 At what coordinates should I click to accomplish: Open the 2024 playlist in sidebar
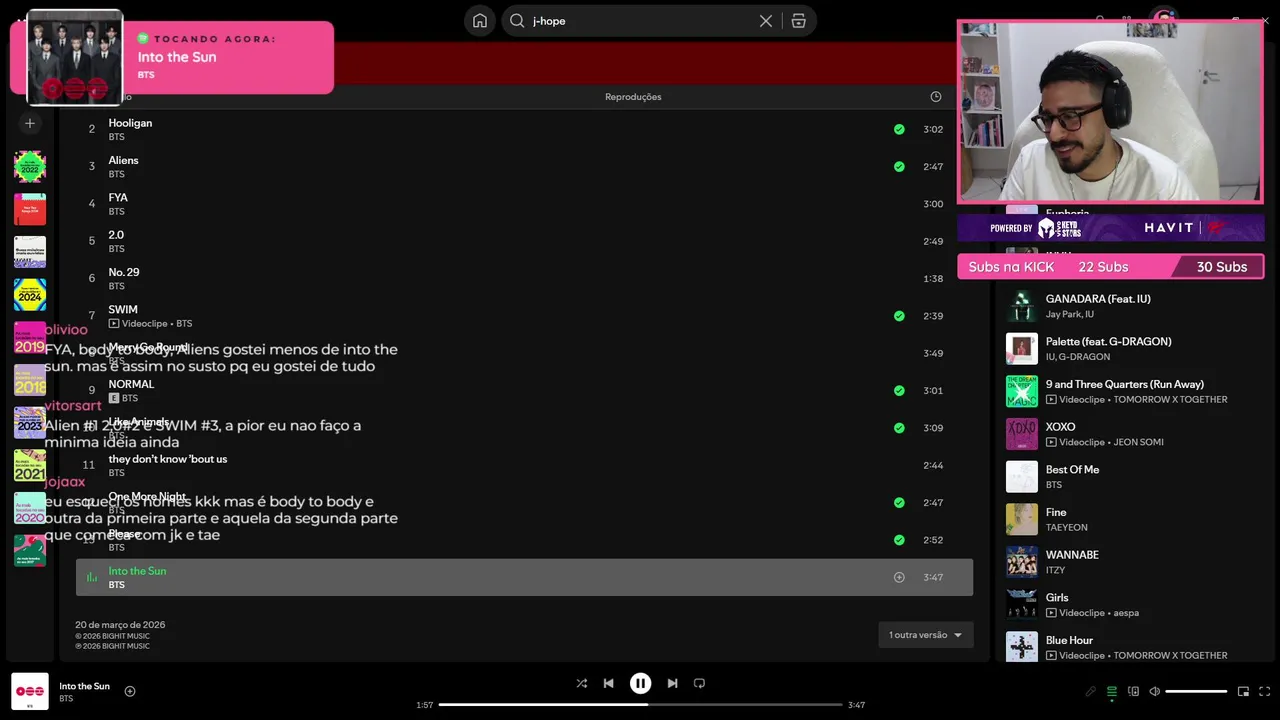tap(30, 295)
